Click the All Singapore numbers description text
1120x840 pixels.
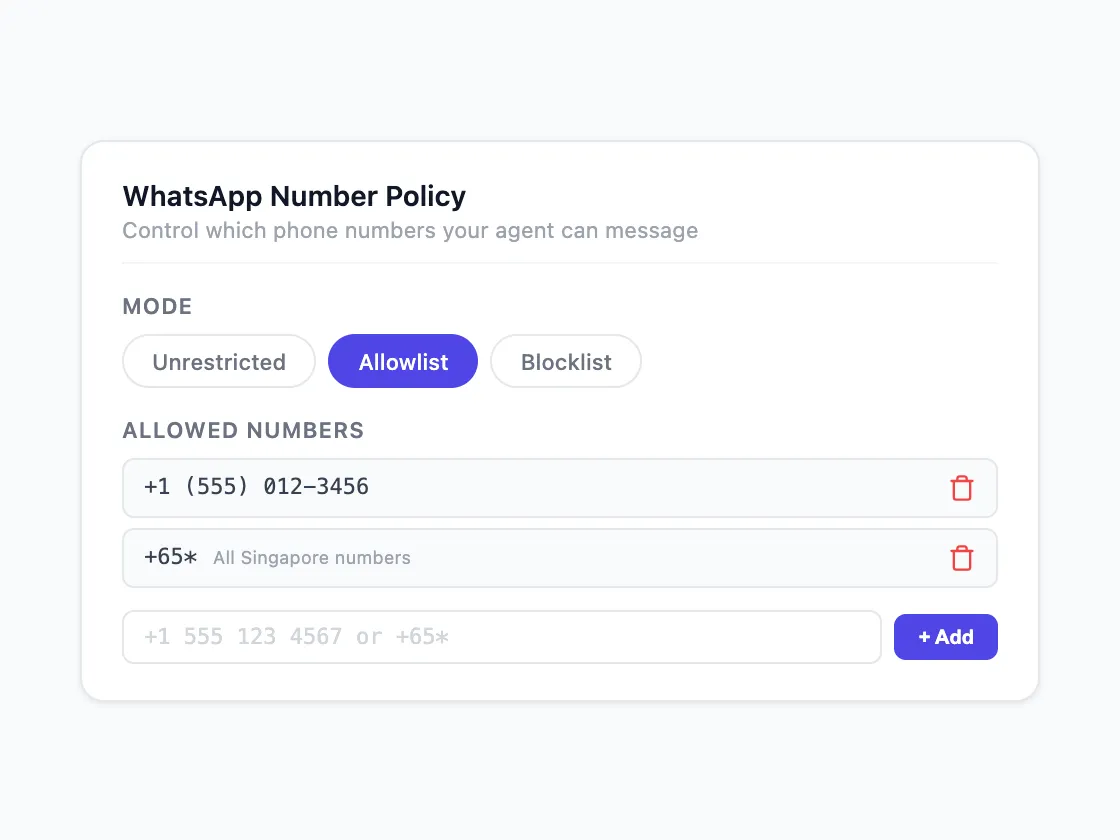tap(311, 558)
